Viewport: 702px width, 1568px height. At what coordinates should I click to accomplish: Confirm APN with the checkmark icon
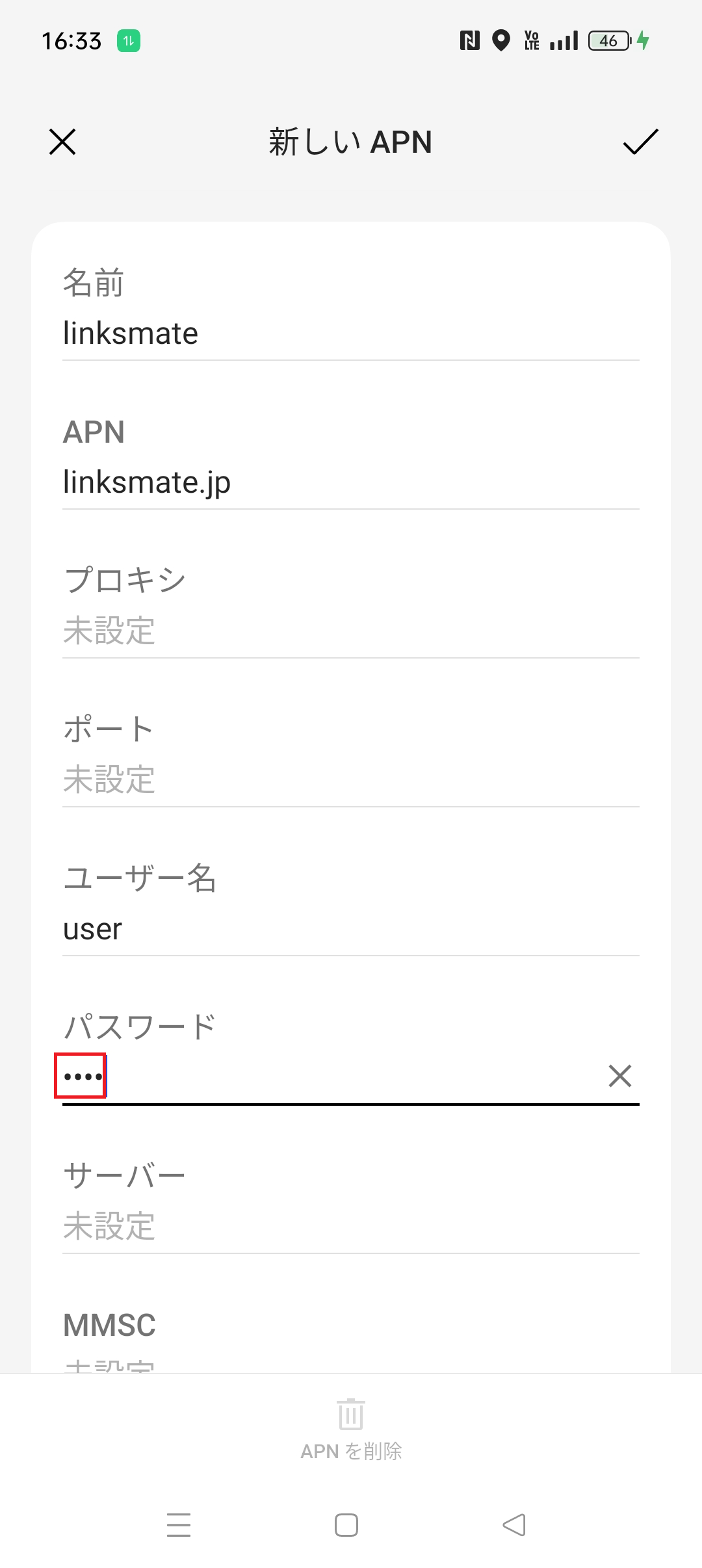[x=640, y=142]
